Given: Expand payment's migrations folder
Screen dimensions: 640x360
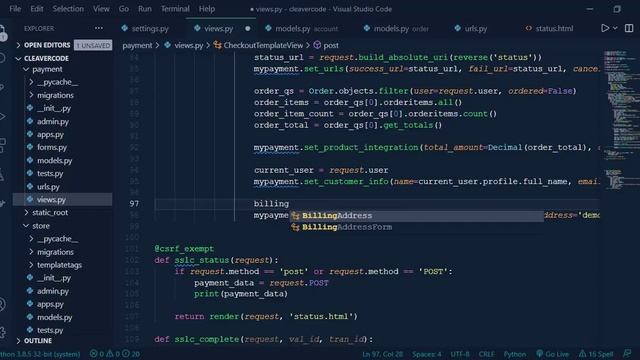Looking at the screenshot, I should tap(55, 95).
